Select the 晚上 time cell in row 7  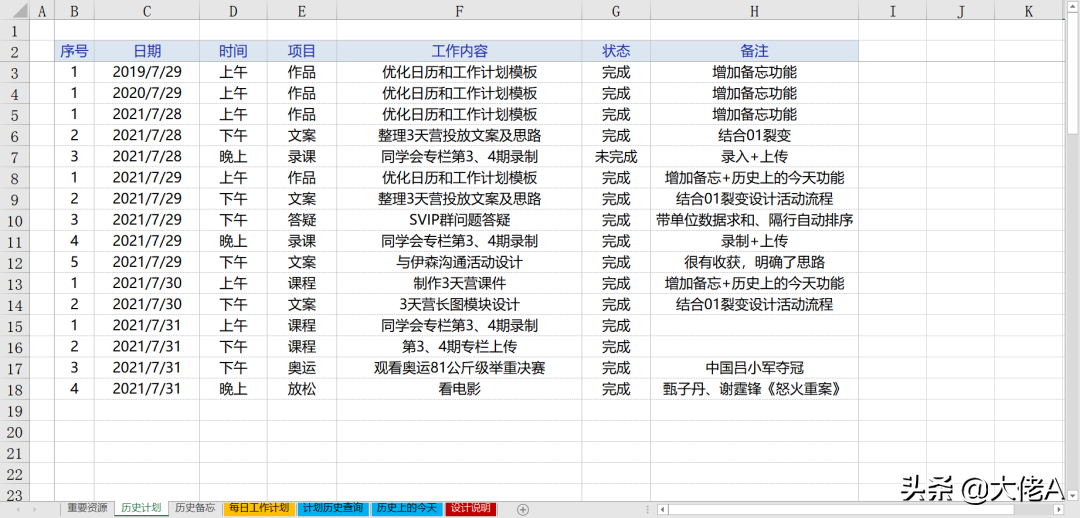[x=233, y=157]
